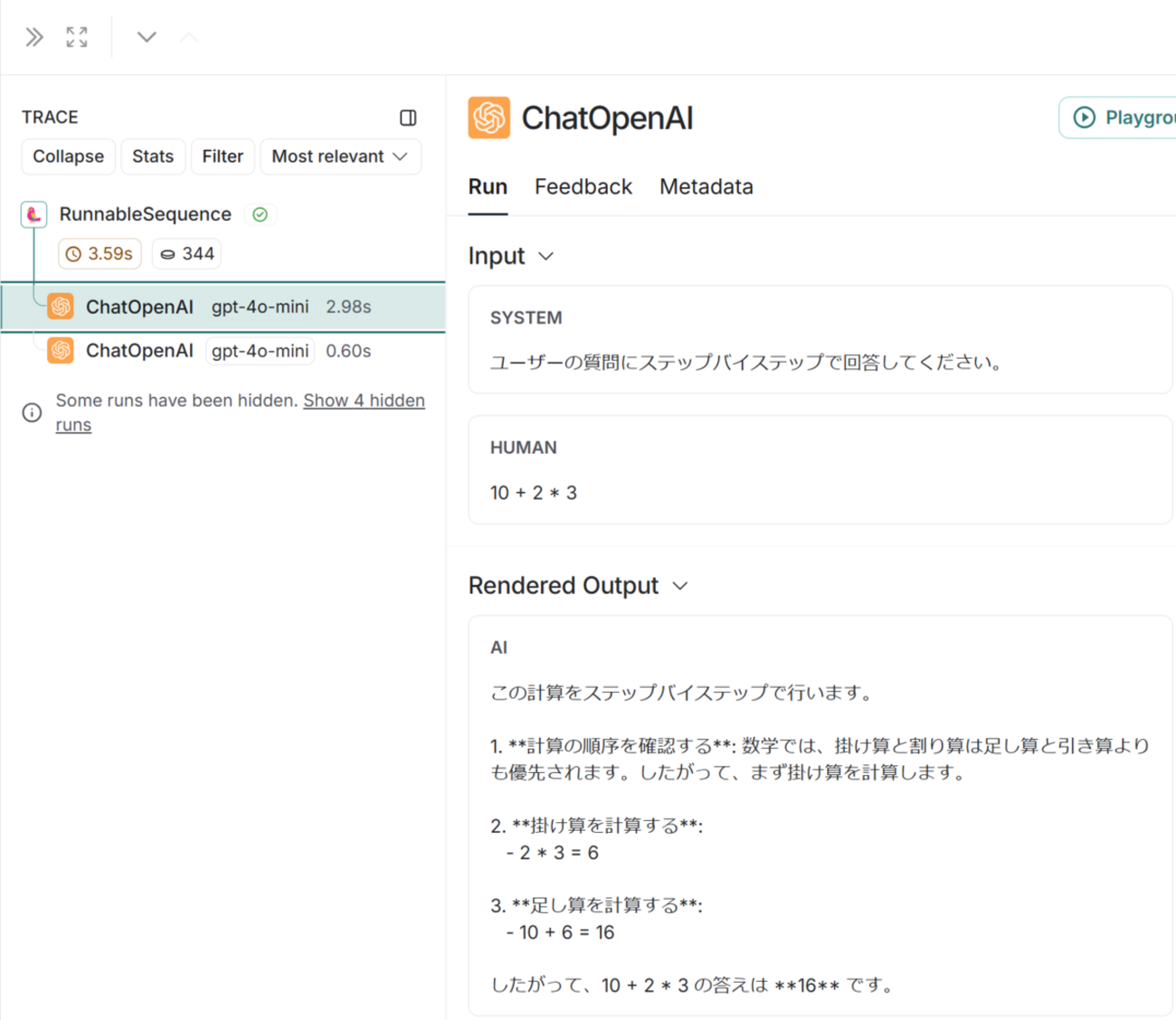Click the clock icon showing 3.59s latency
Screen dimensions: 1176x1020
[74, 253]
